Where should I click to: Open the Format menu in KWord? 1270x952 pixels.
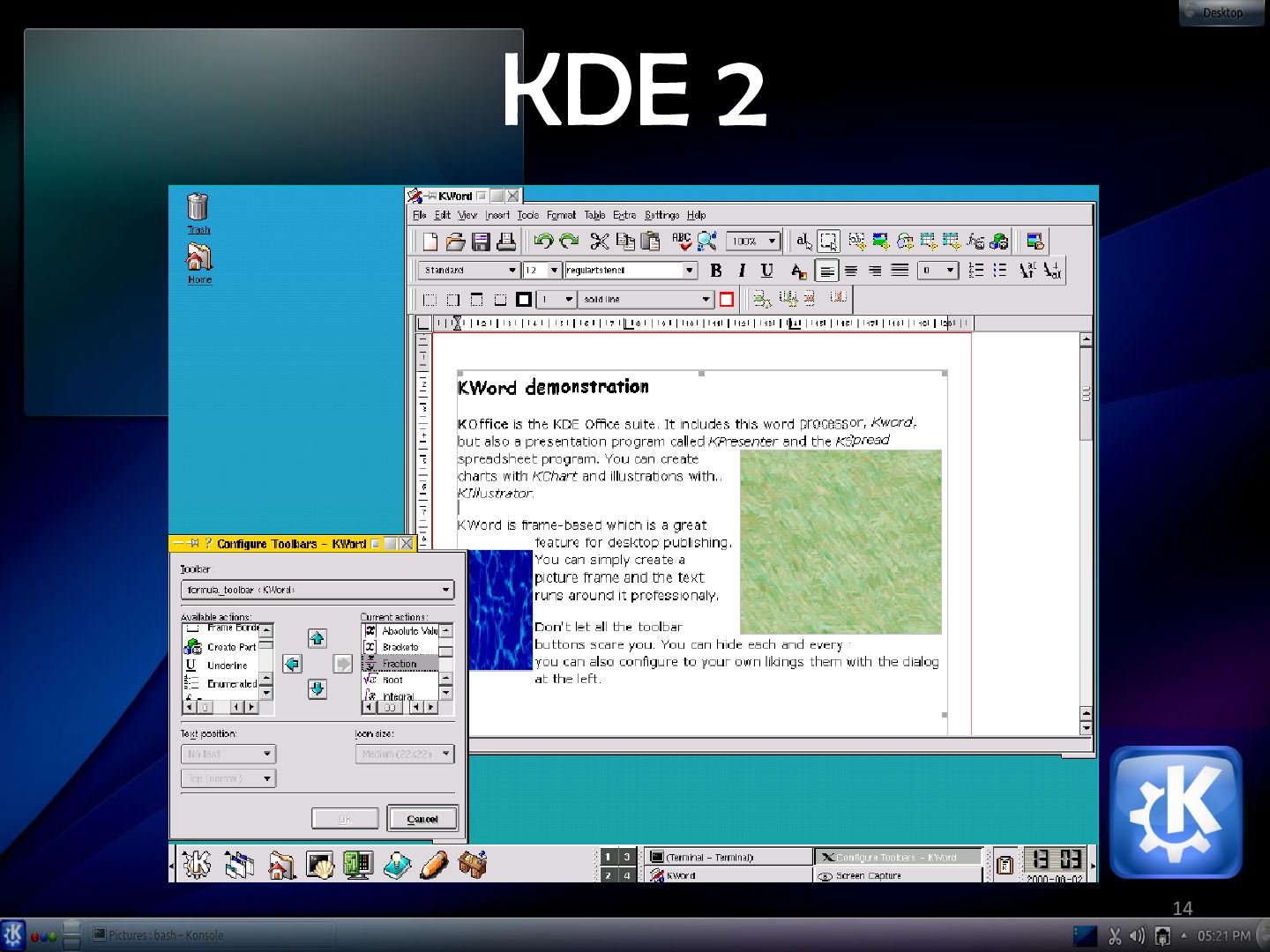click(x=561, y=215)
